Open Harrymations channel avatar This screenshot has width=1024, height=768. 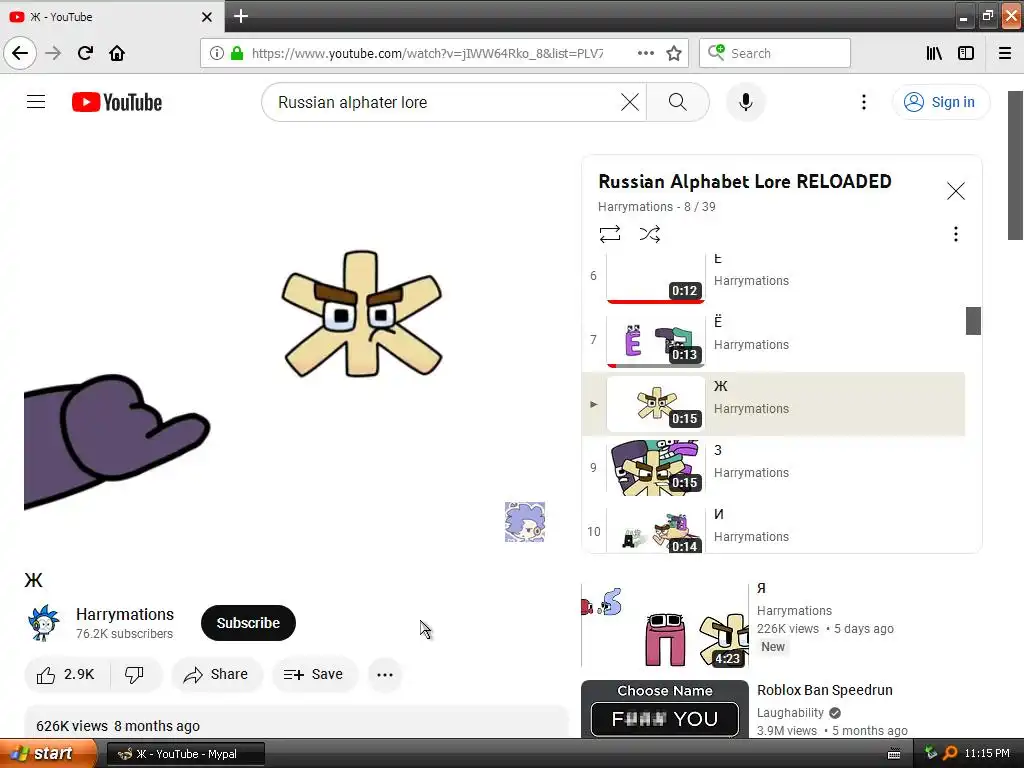tap(44, 622)
